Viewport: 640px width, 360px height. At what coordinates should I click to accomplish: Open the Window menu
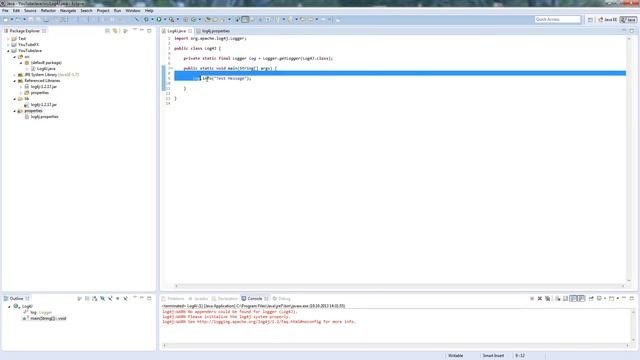tap(133, 11)
